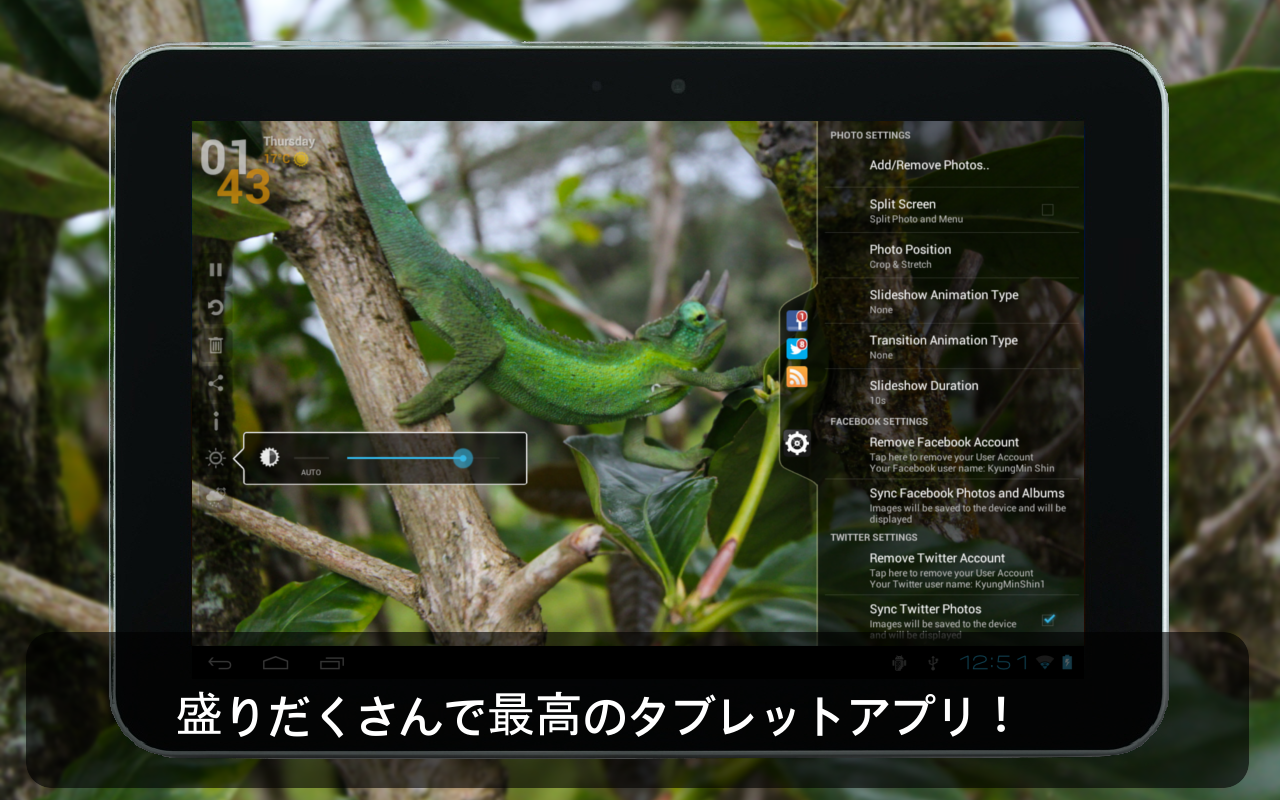Tap Remove Facebook Account
The image size is (1280, 800).
(x=951, y=454)
